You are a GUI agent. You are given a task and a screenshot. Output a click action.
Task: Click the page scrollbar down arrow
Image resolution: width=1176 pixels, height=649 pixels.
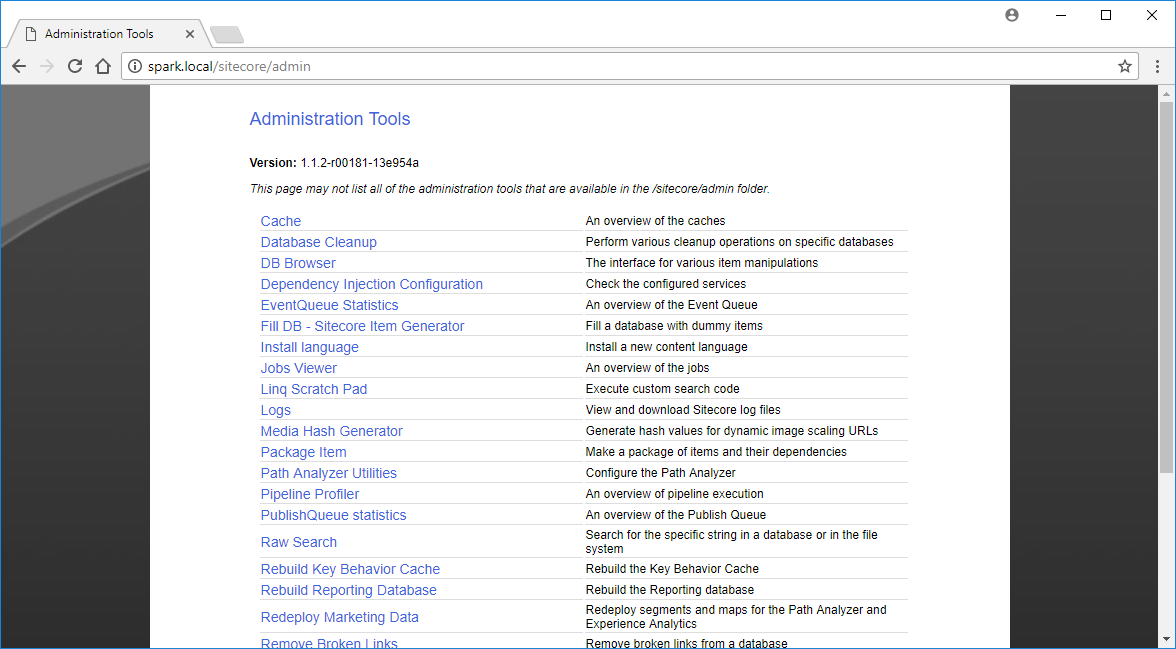pos(1166,640)
